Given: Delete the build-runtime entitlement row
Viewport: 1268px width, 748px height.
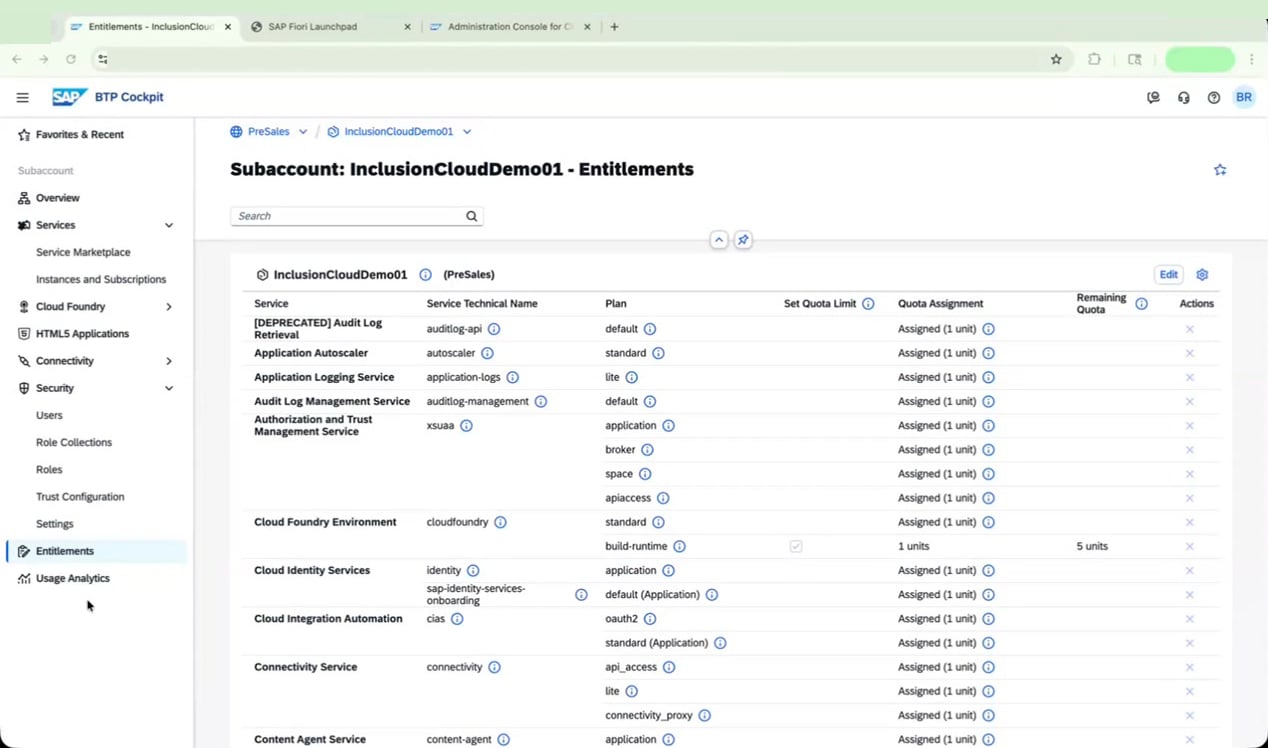Looking at the screenshot, I should 1190,546.
